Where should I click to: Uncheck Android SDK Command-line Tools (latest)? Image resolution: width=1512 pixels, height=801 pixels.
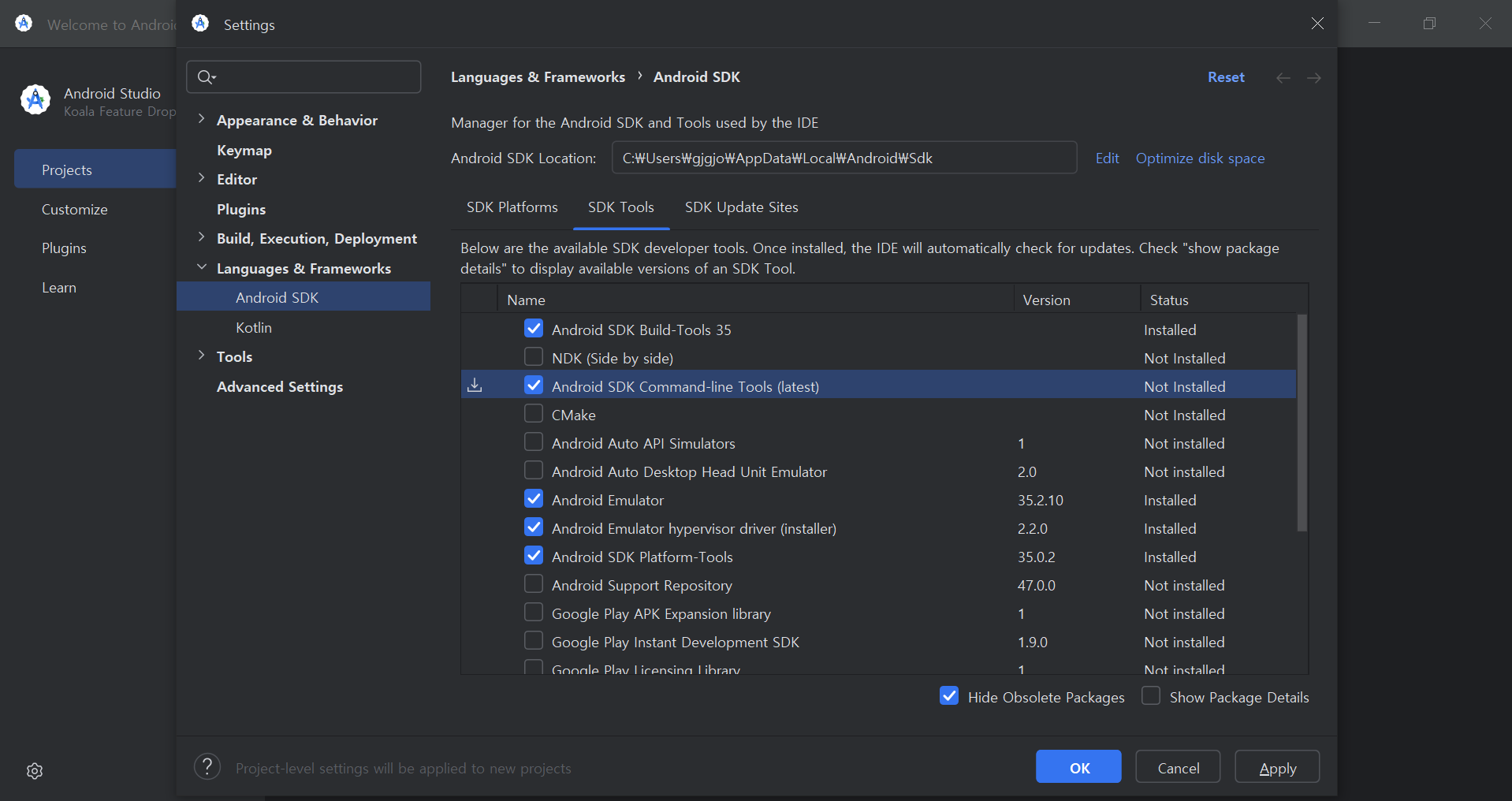point(534,385)
